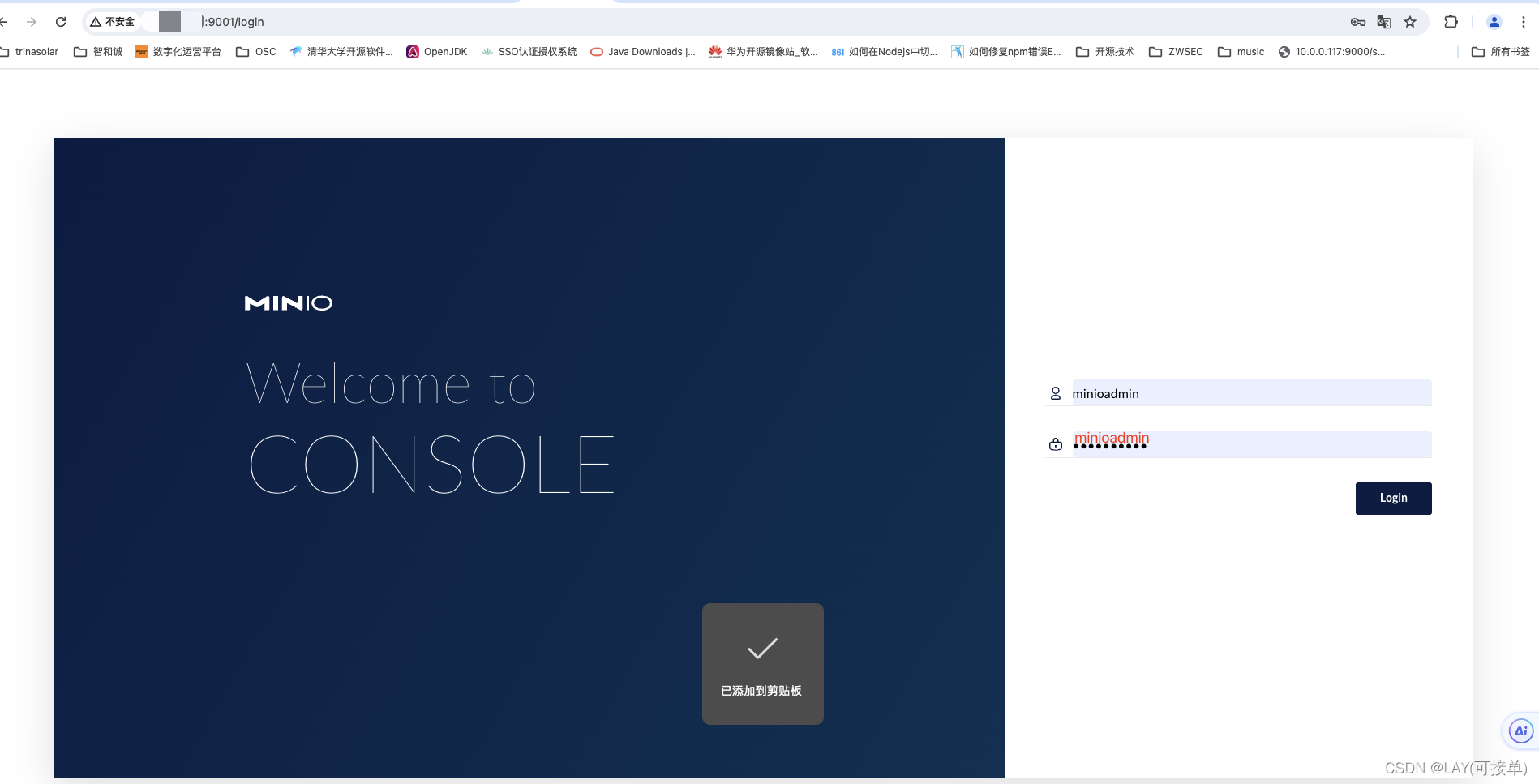This screenshot has height=784, width=1539.
Task: Click the Chrome profile avatar
Action: point(1494,22)
